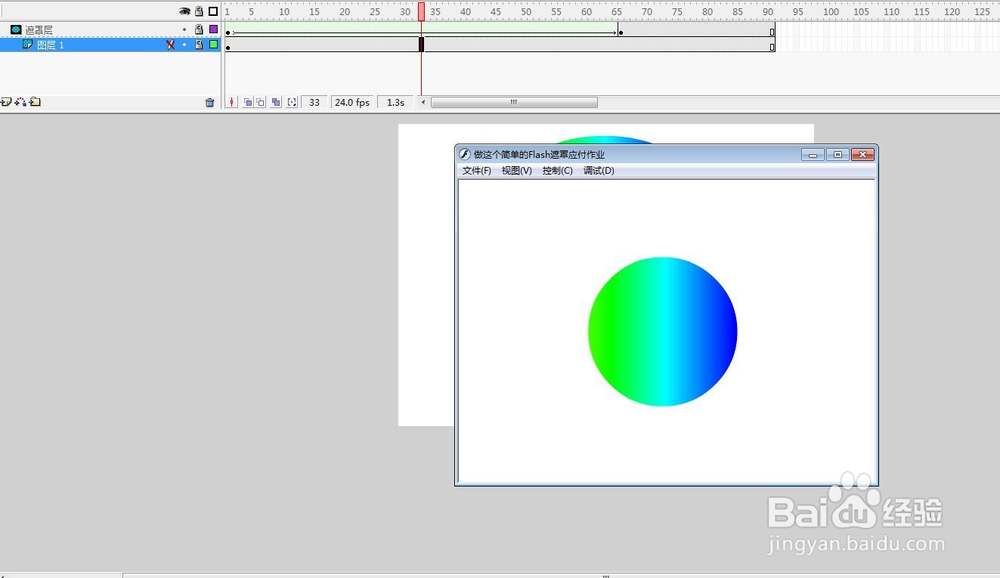Toggle visibility of all layers eye icon
The image size is (1000, 578).
(x=184, y=11)
